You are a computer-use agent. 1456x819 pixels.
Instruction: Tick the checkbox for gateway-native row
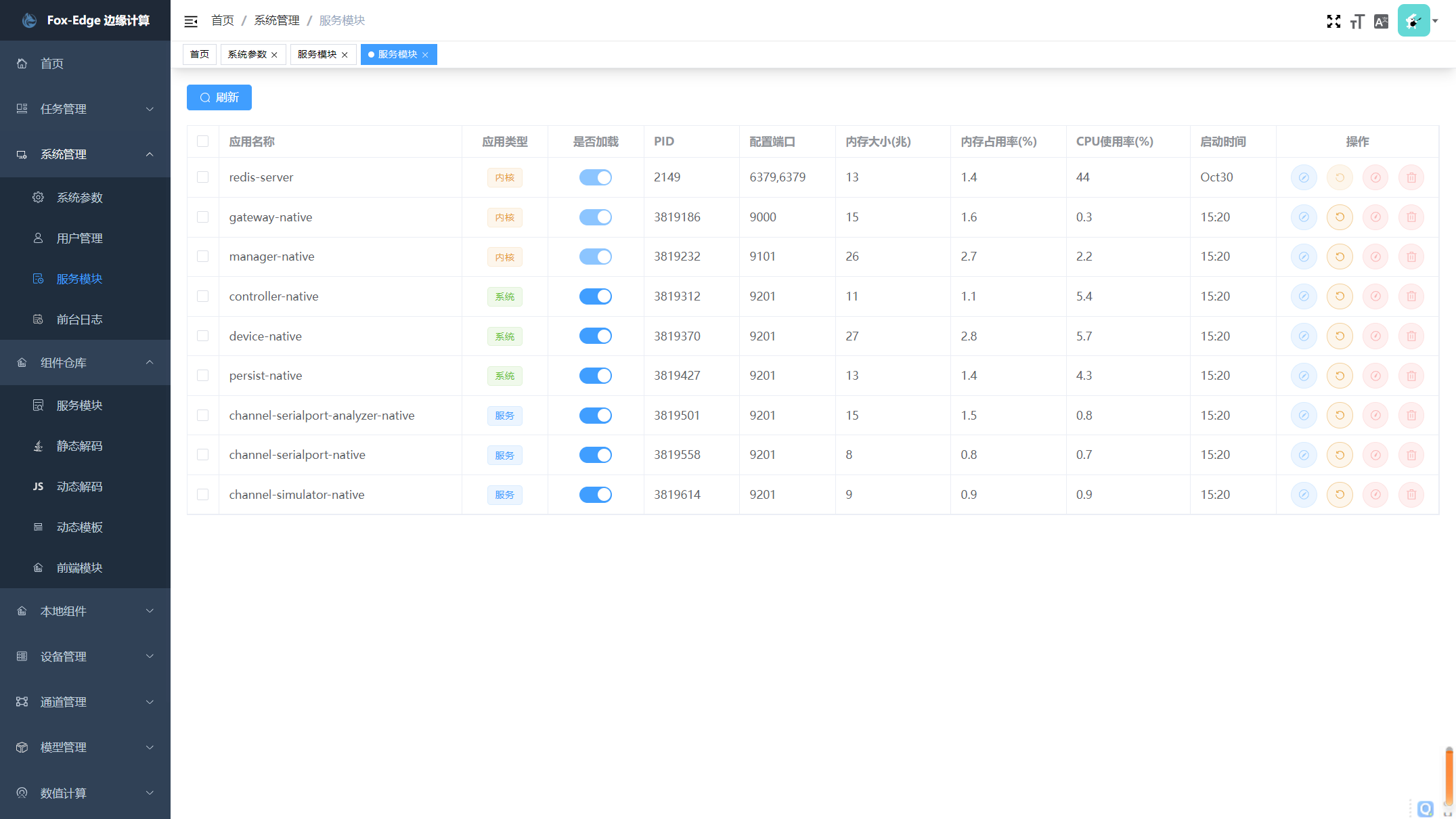(x=203, y=217)
